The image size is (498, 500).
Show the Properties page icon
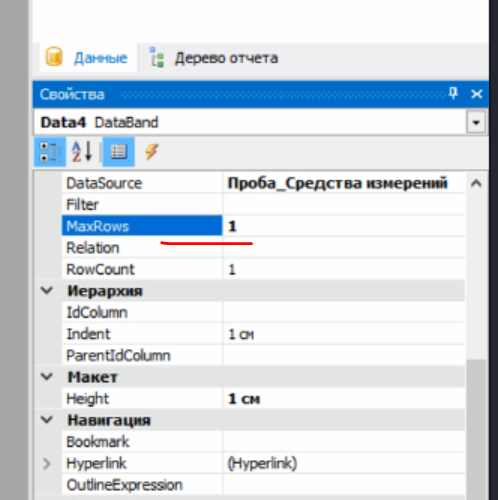[x=119, y=152]
